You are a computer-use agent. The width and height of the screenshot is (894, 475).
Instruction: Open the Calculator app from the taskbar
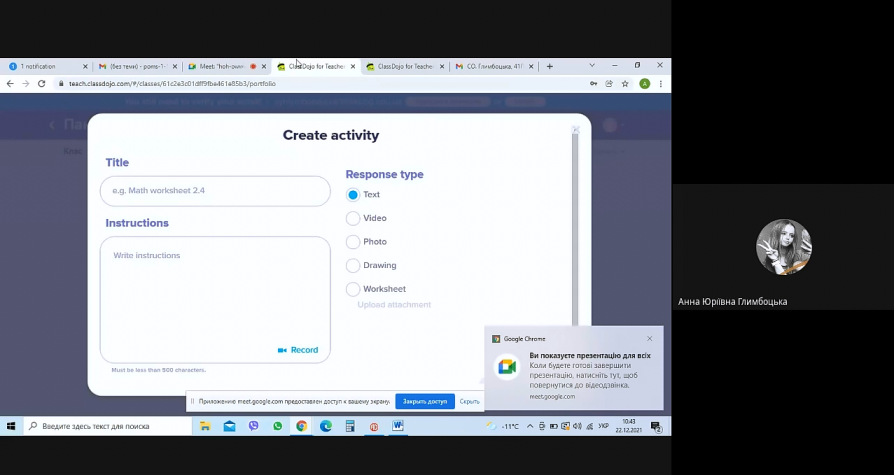350,426
